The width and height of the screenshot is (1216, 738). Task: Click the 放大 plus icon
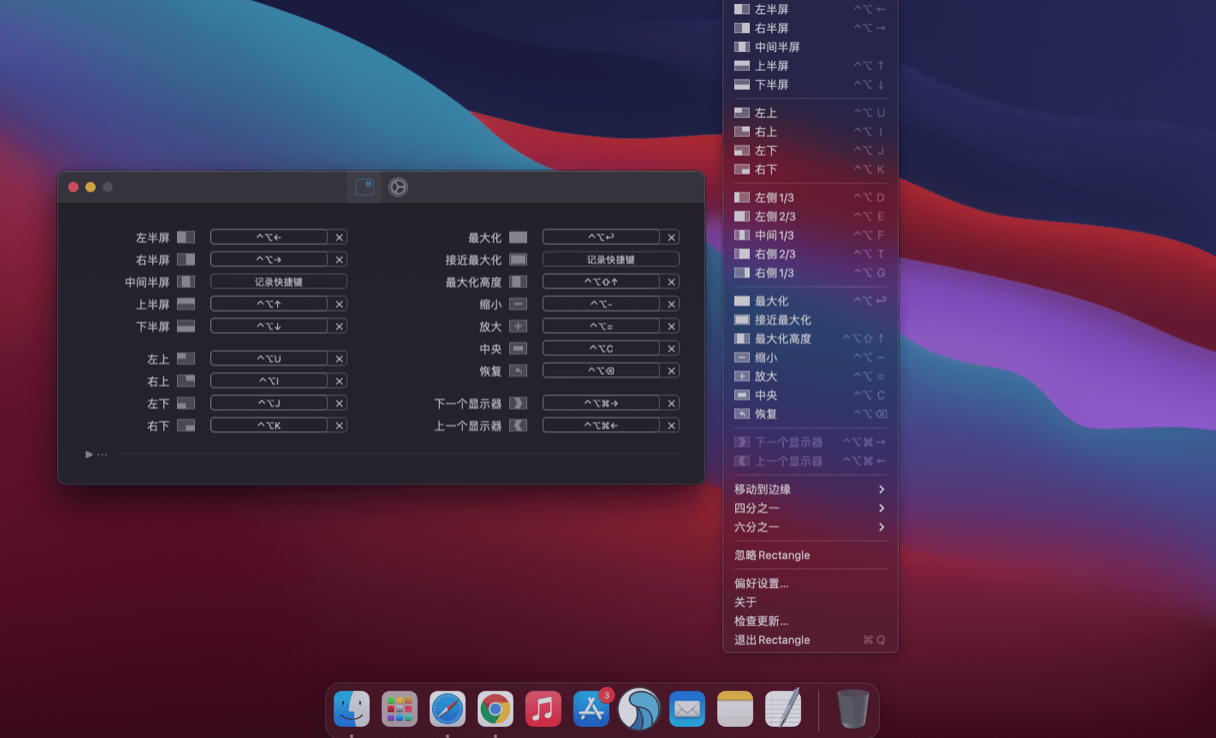pyautogui.click(x=519, y=325)
